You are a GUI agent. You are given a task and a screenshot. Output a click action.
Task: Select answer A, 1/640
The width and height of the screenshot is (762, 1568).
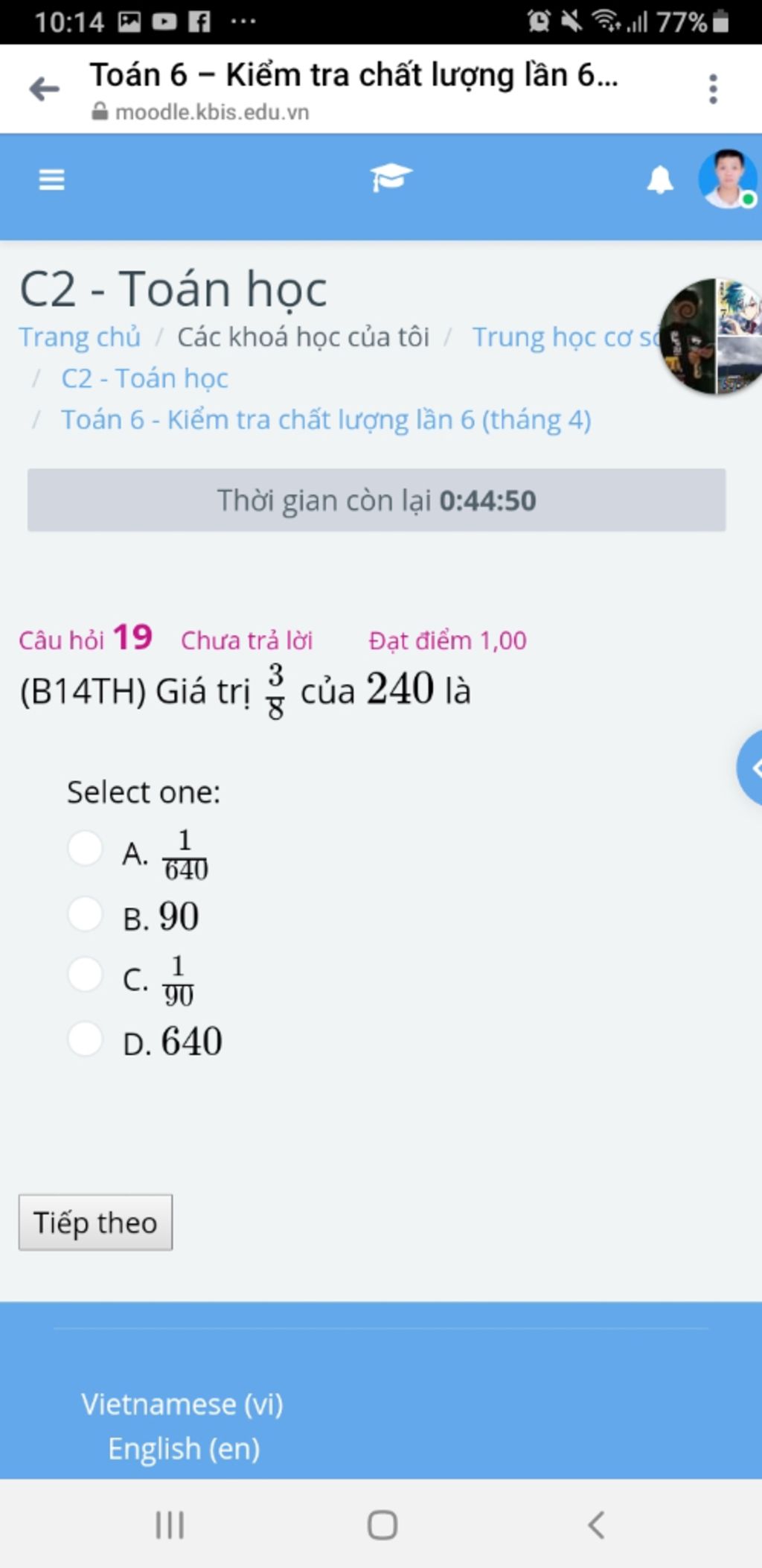85,848
